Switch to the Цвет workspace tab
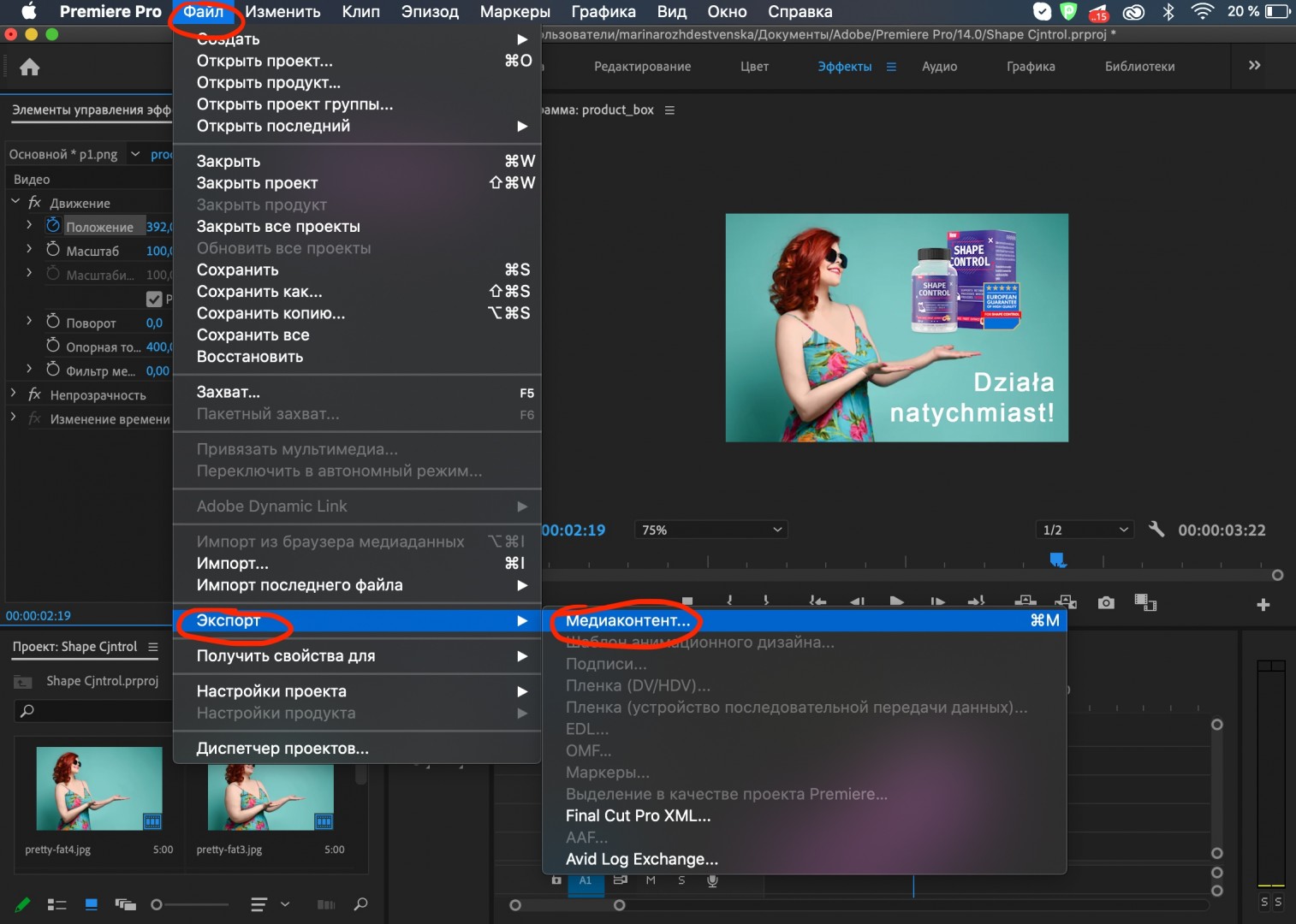The height and width of the screenshot is (924, 1296). (754, 67)
